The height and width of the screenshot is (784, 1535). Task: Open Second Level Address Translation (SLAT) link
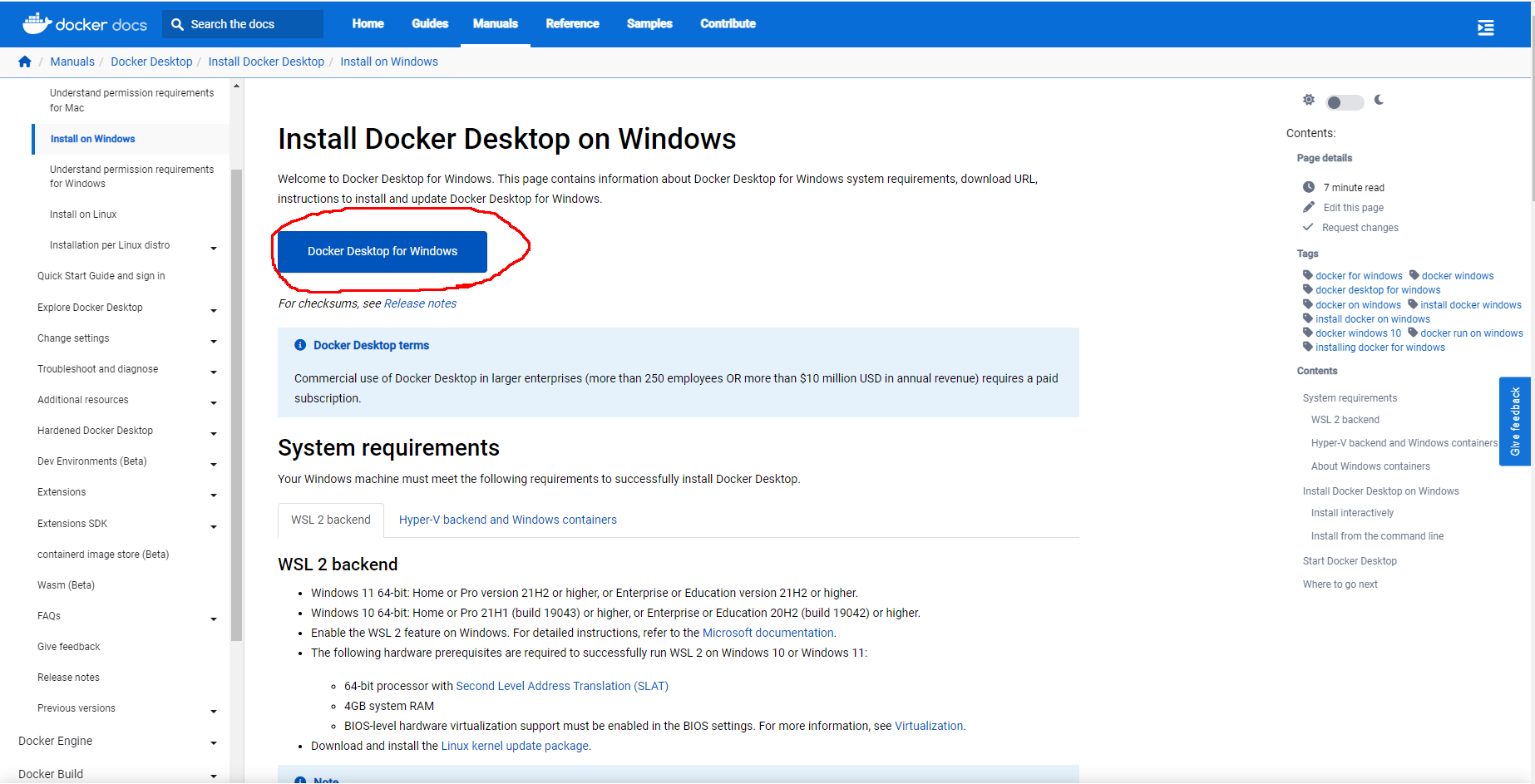[562, 686]
